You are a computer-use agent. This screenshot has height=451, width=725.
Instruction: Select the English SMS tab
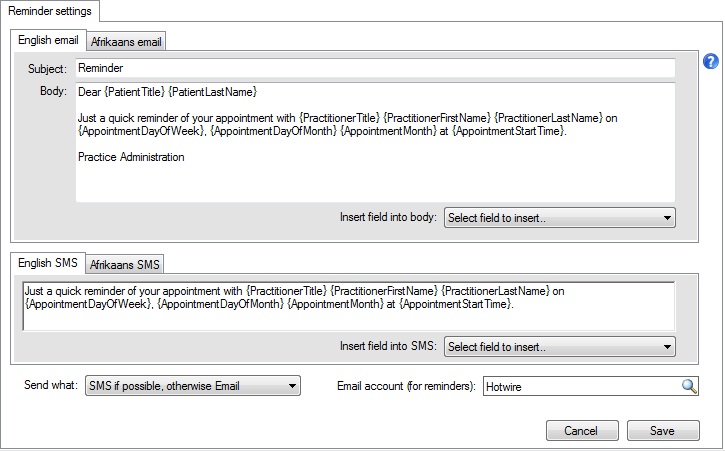(x=49, y=263)
